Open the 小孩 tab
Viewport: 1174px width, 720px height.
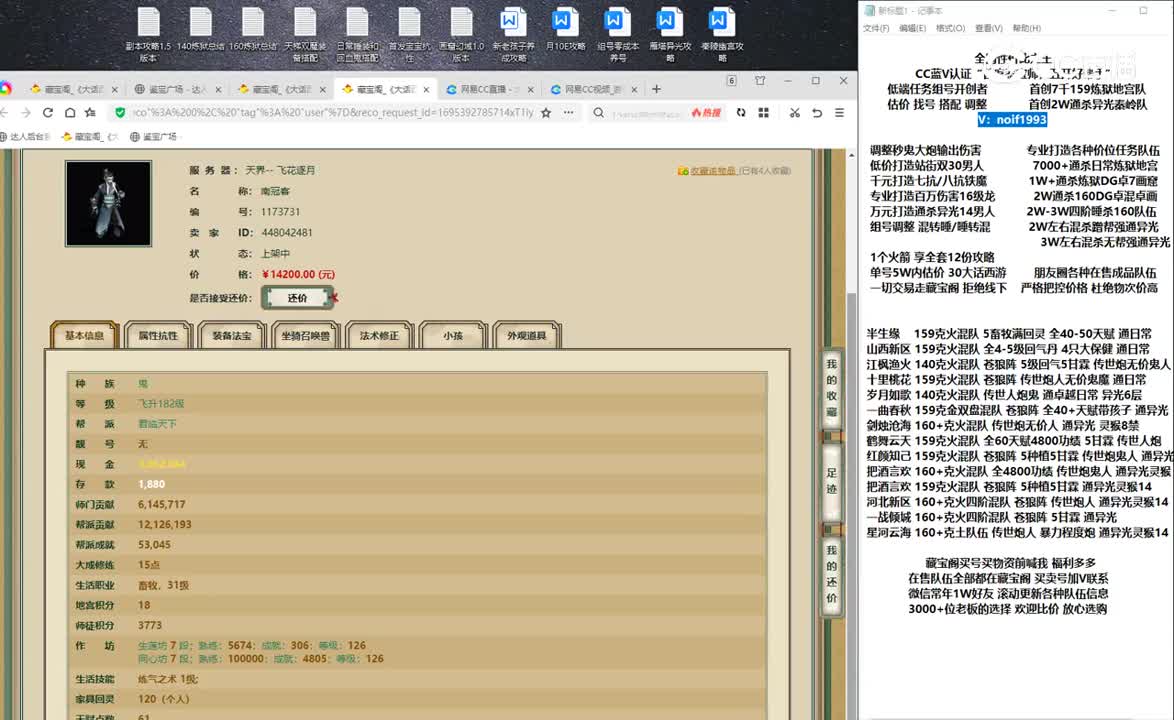tap(453, 335)
